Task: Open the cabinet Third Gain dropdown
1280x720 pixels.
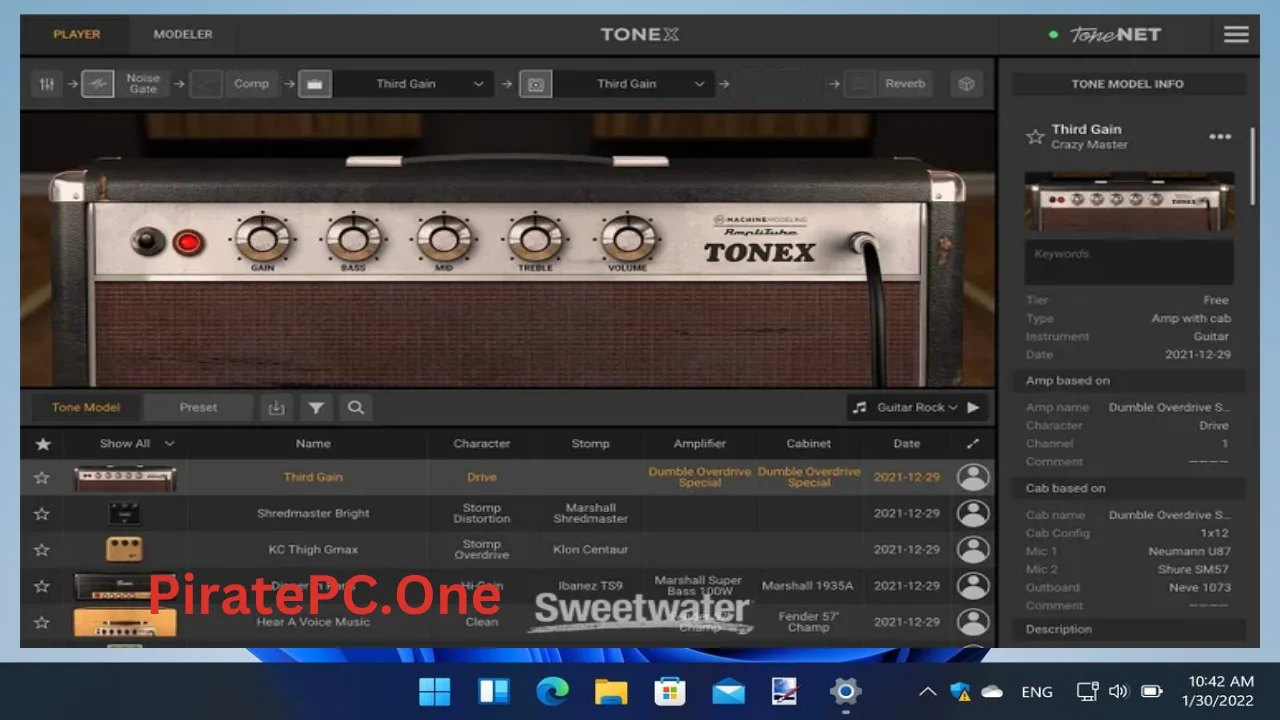Action: pyautogui.click(x=636, y=84)
